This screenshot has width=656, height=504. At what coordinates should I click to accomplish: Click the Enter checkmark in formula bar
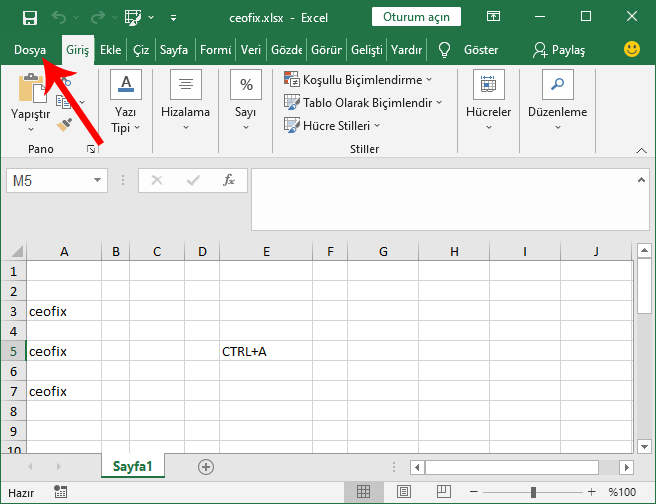point(193,180)
